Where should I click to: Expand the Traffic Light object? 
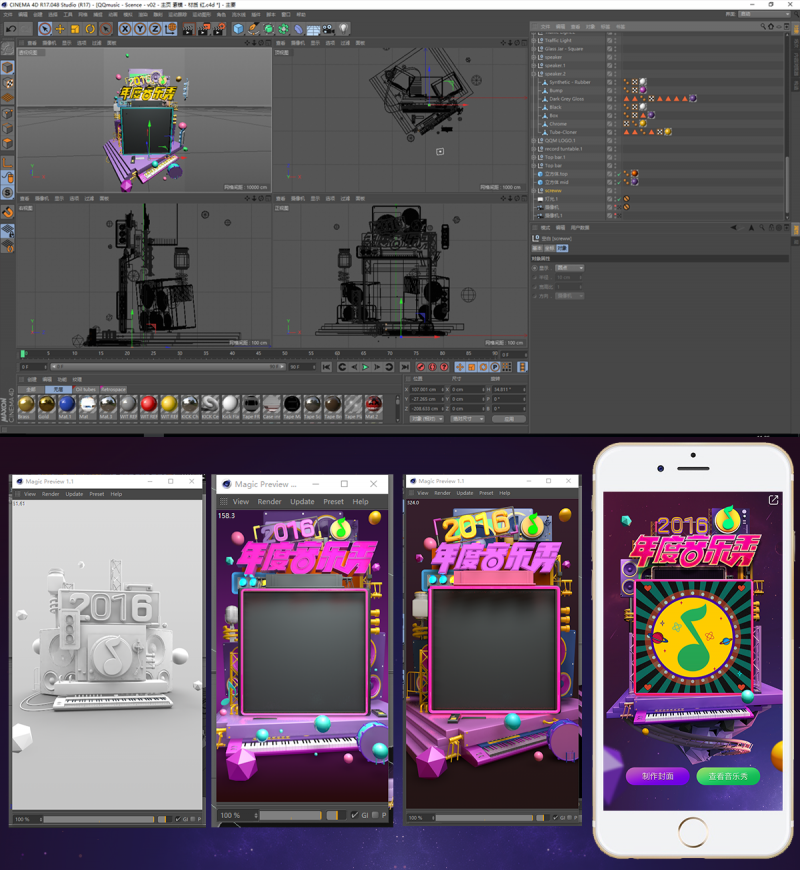tap(534, 41)
